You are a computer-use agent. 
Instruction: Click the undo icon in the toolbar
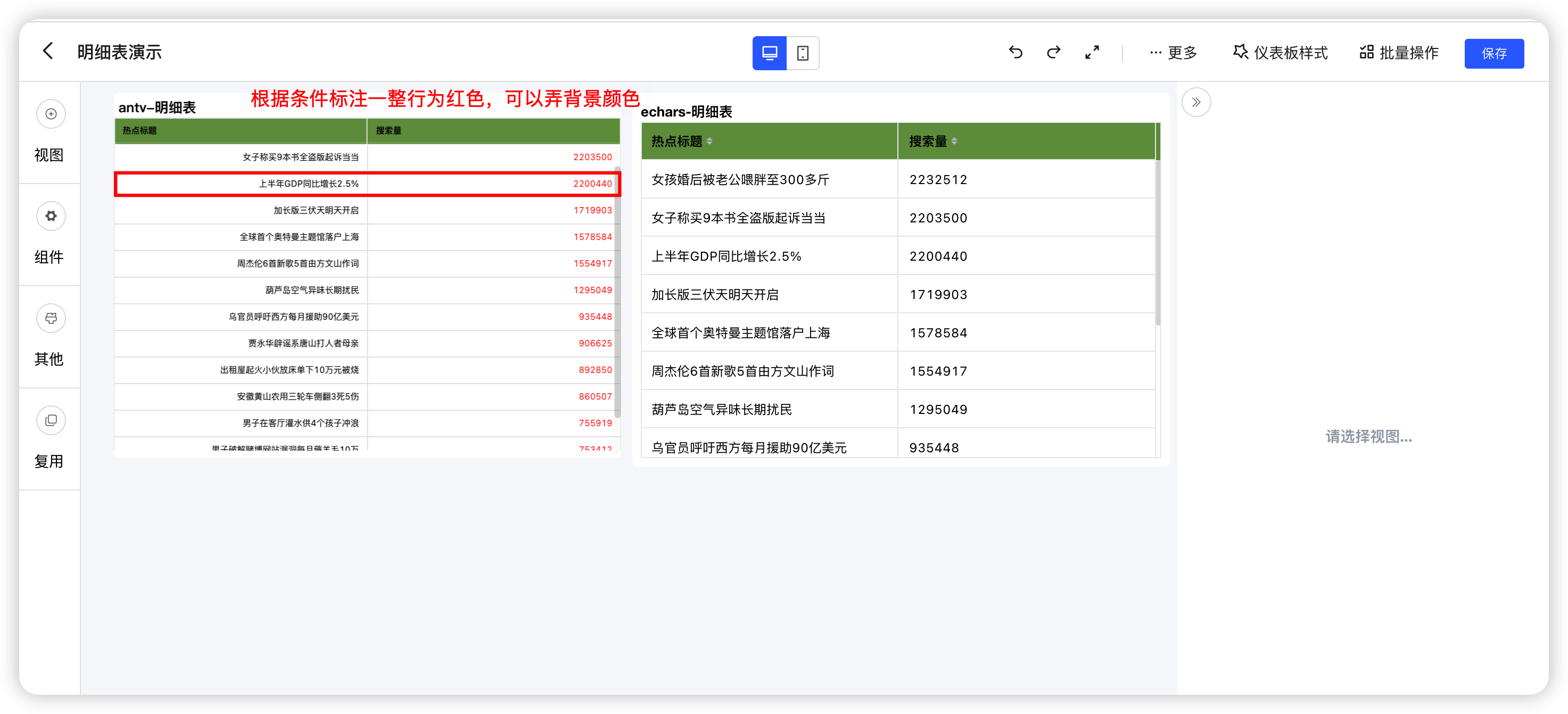click(1016, 52)
